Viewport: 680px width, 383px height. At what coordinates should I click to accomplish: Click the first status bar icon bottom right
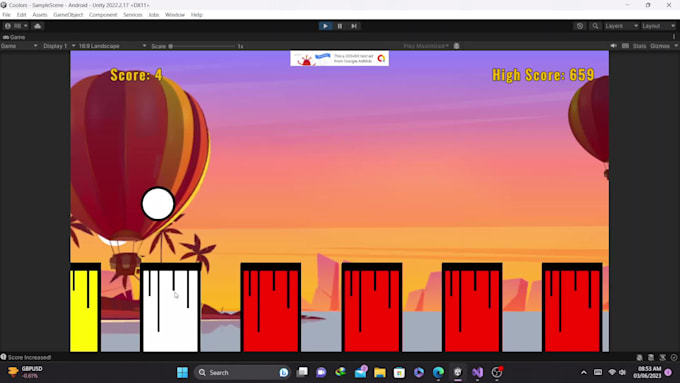coord(640,357)
